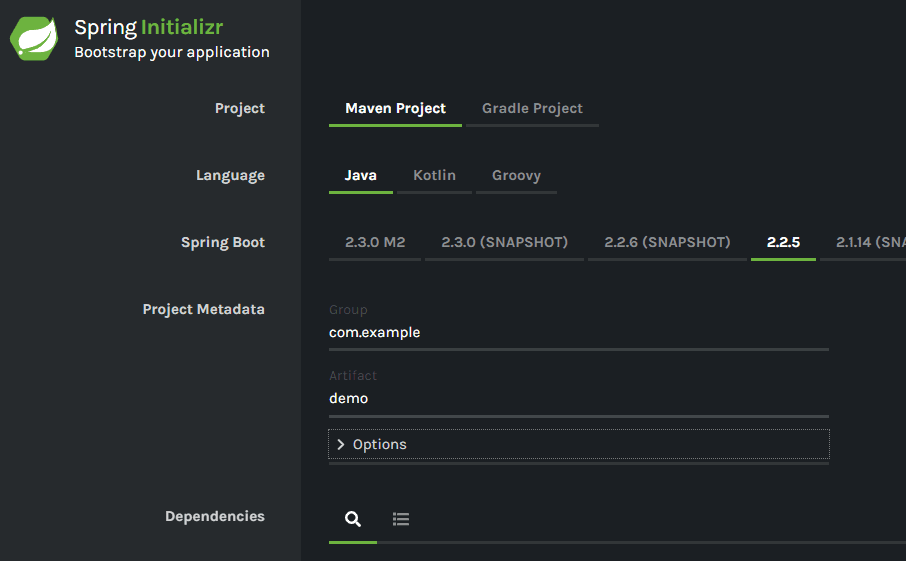Click the Options chevron arrow
906x561 pixels.
[341, 444]
